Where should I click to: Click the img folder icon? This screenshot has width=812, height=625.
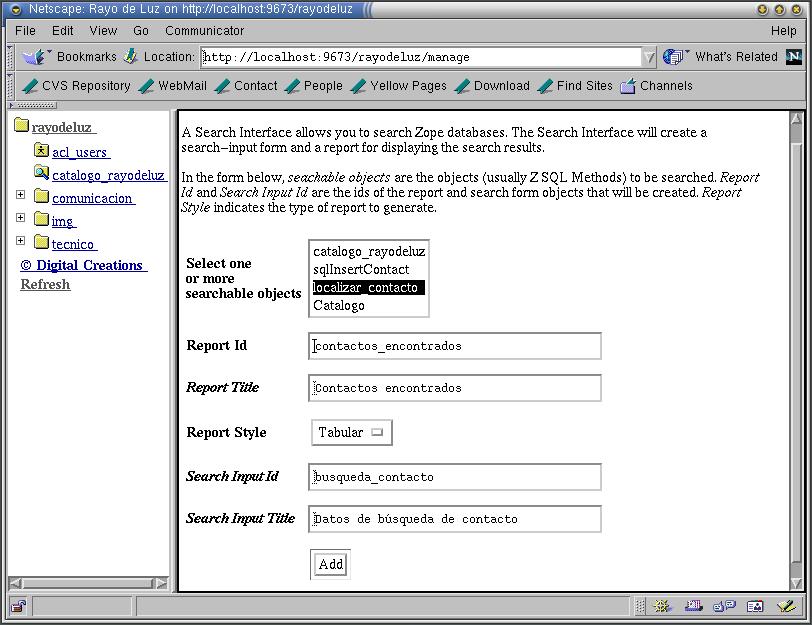[41, 219]
